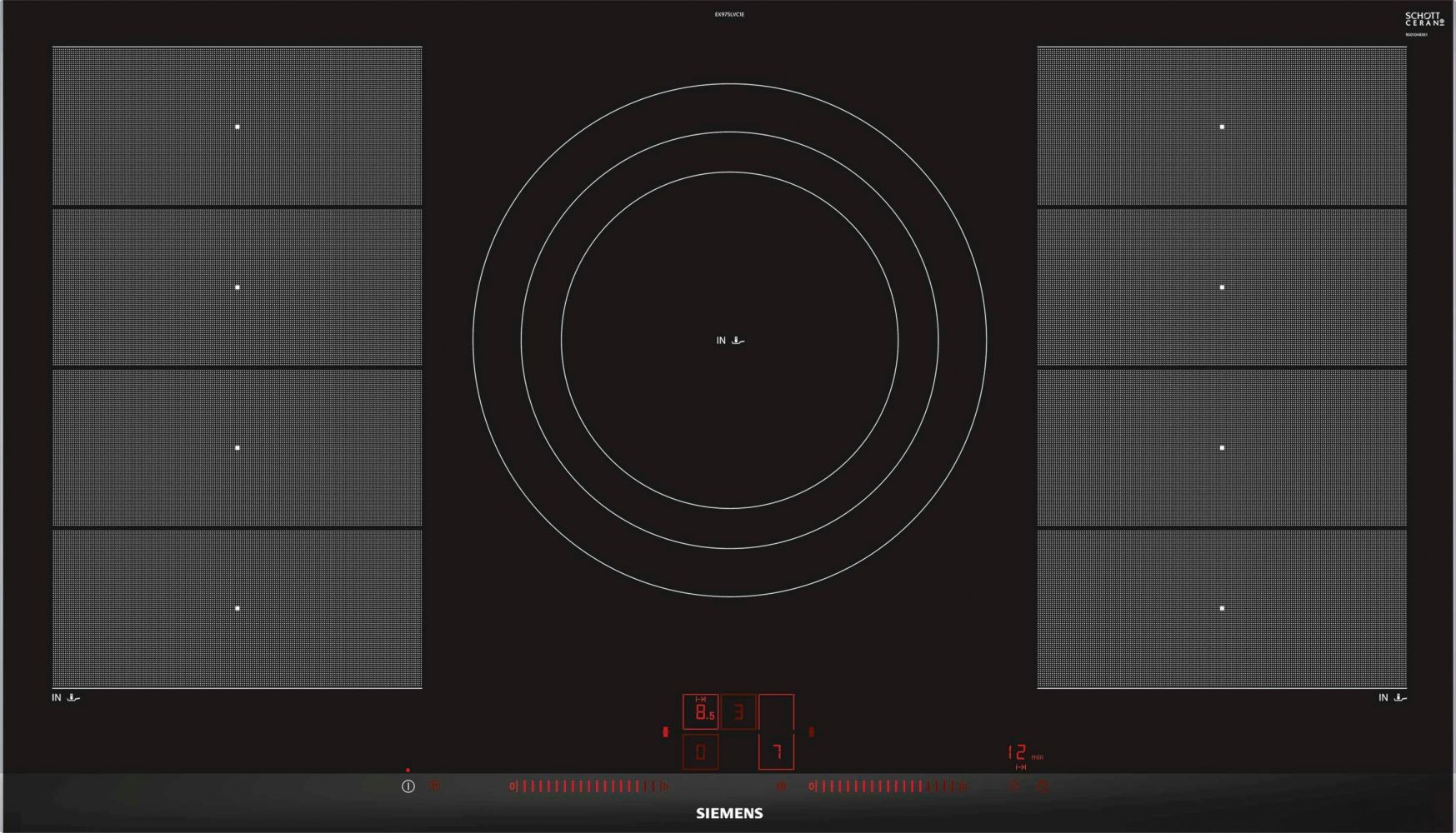Viewport: 1456px width, 833px height.
Task: Tap the clock icon at far right
Action: click(x=1043, y=786)
